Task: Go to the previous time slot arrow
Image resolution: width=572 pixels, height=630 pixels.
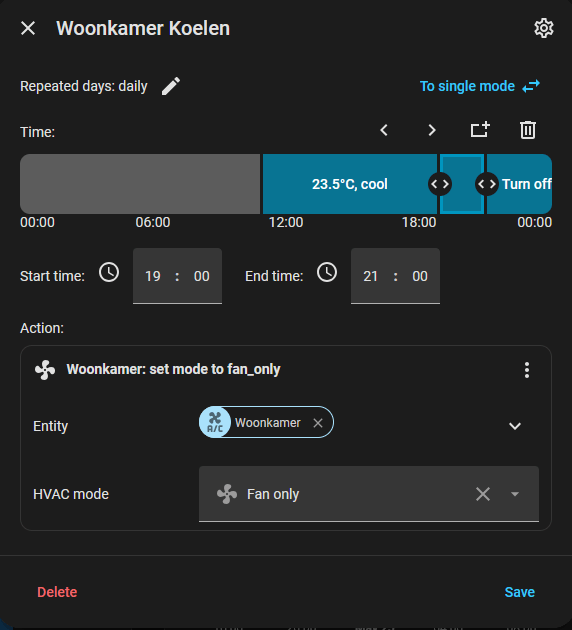Action: click(x=384, y=130)
